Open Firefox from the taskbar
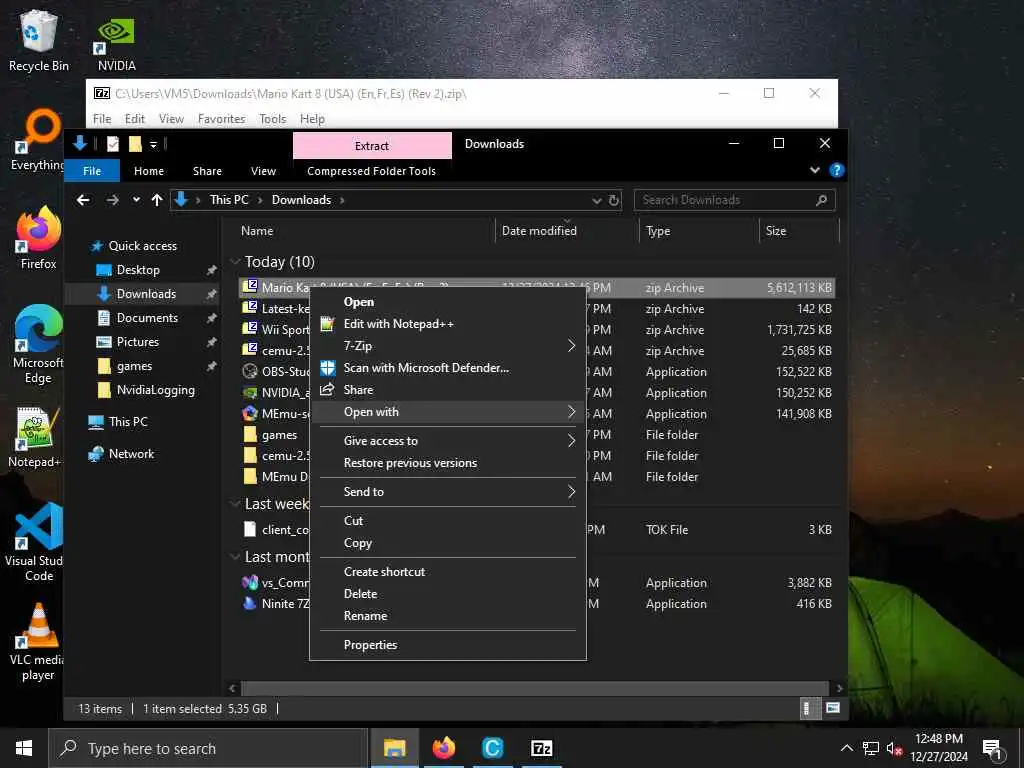The width and height of the screenshot is (1024, 768). (443, 748)
